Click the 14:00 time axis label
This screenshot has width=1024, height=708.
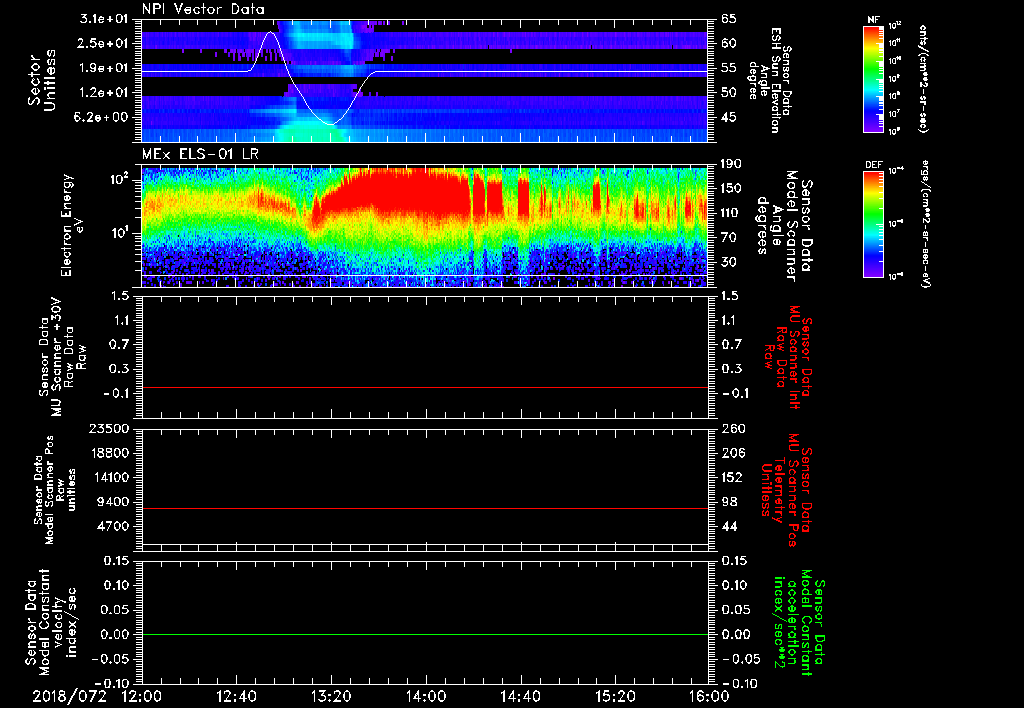click(426, 697)
